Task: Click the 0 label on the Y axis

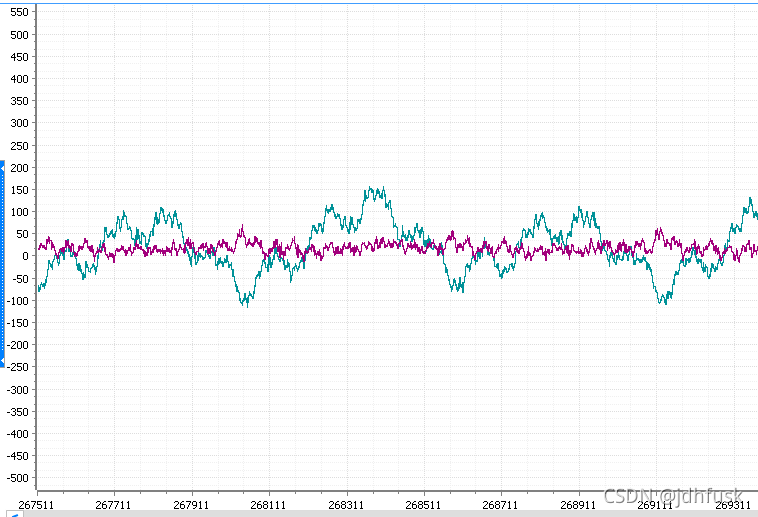Action: [25, 256]
